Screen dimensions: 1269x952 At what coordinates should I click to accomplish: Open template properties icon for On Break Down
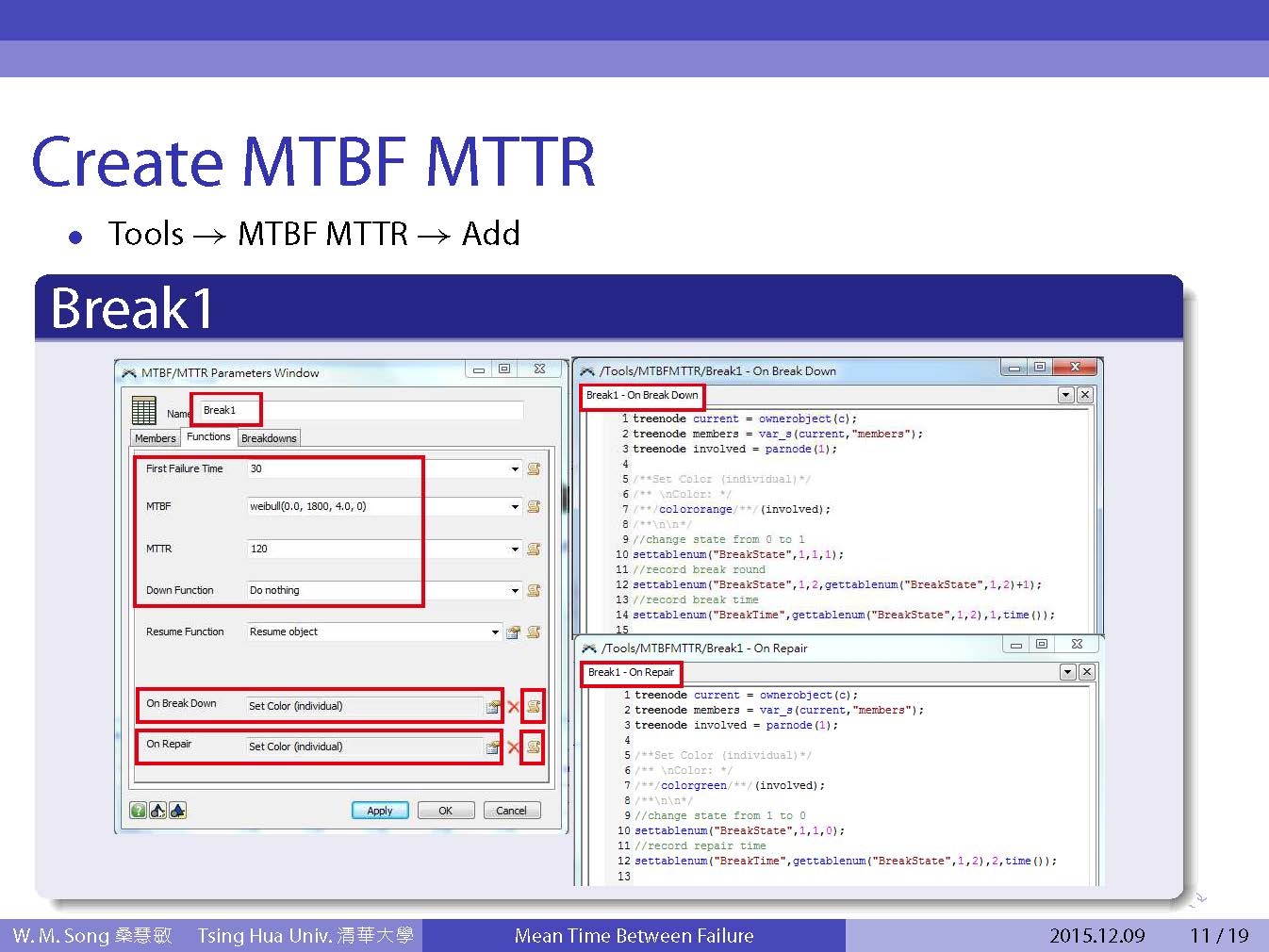tap(492, 706)
